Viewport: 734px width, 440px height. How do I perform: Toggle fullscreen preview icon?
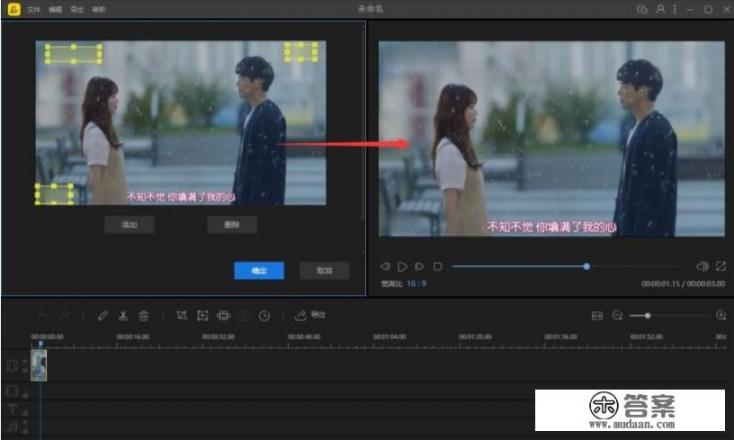click(x=720, y=266)
